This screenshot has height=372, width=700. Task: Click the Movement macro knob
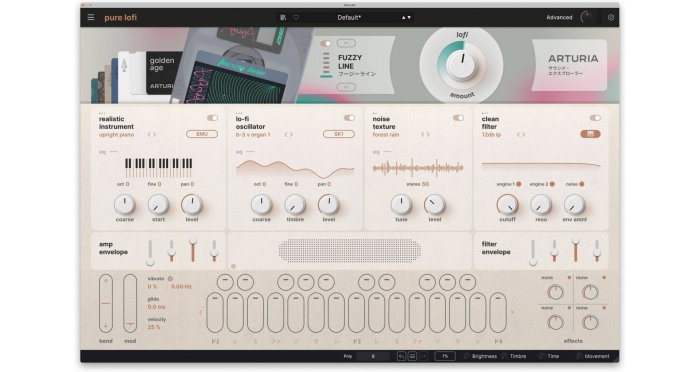579,356
